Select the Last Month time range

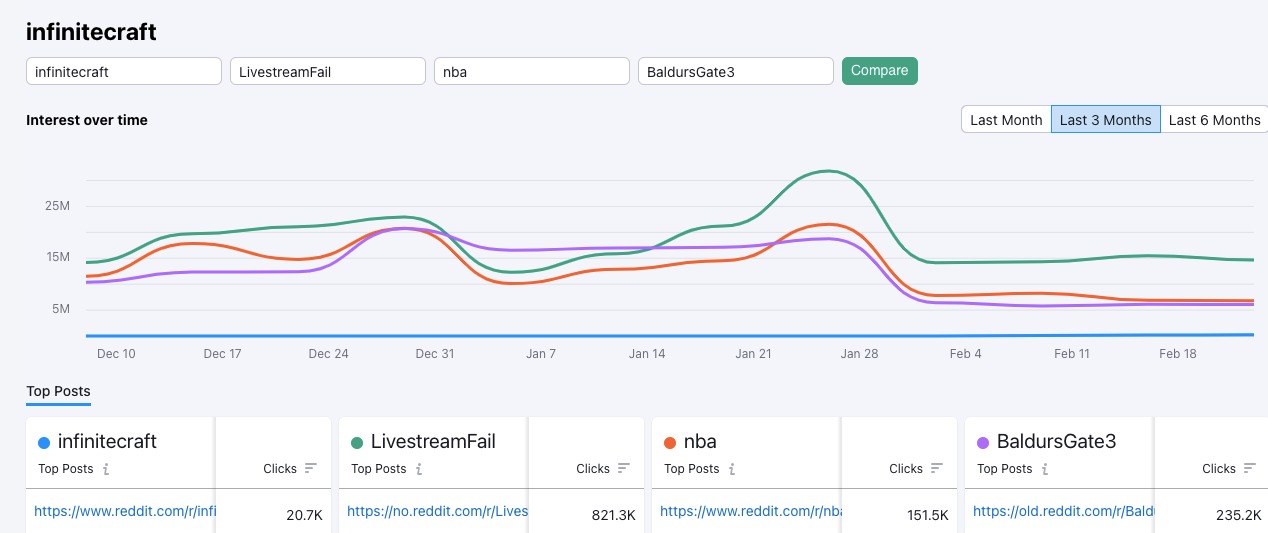coord(1006,120)
